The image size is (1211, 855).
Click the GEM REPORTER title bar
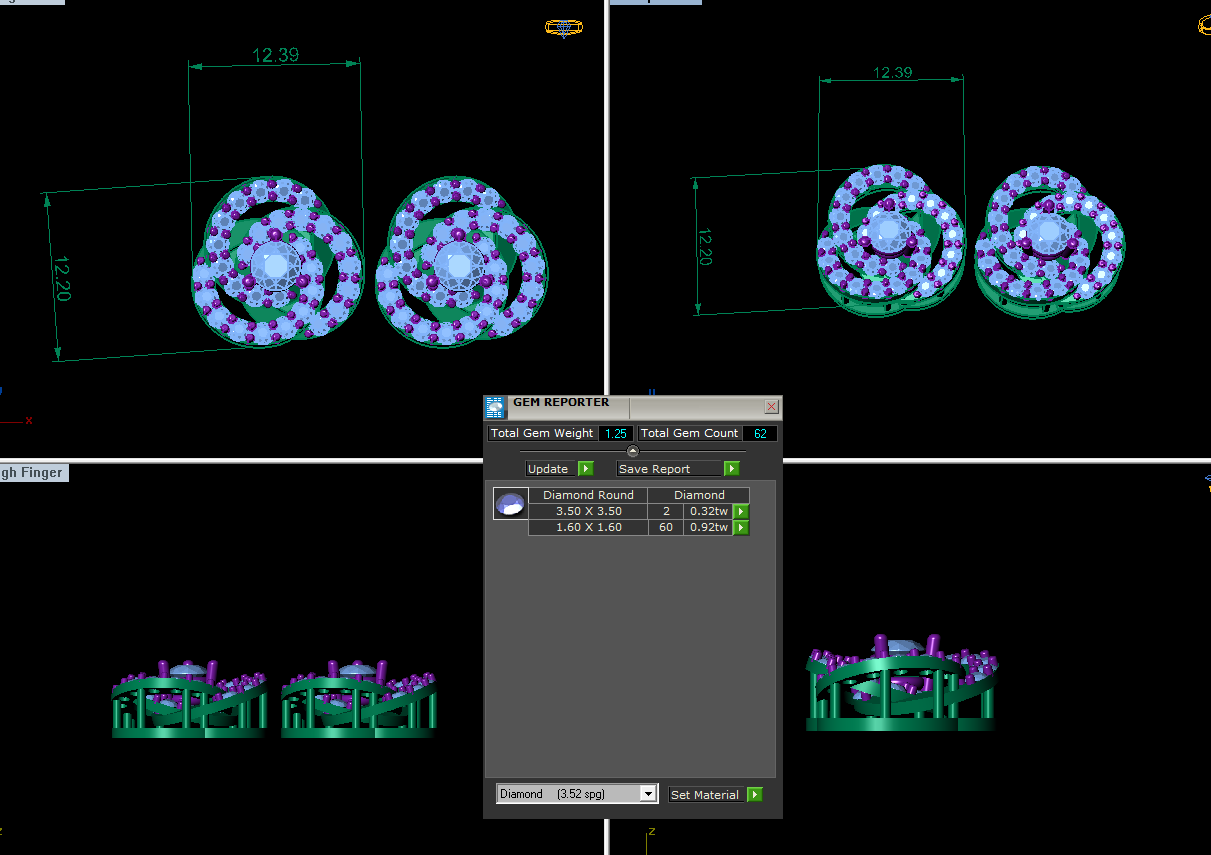pyautogui.click(x=633, y=407)
